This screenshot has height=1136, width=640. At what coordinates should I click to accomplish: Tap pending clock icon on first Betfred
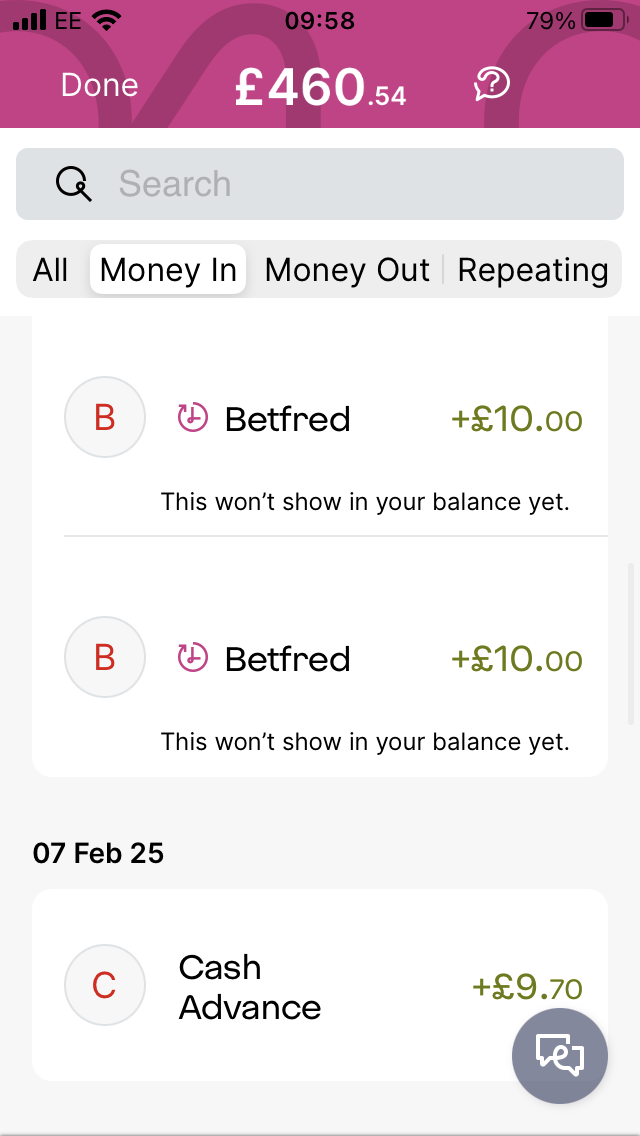click(193, 417)
